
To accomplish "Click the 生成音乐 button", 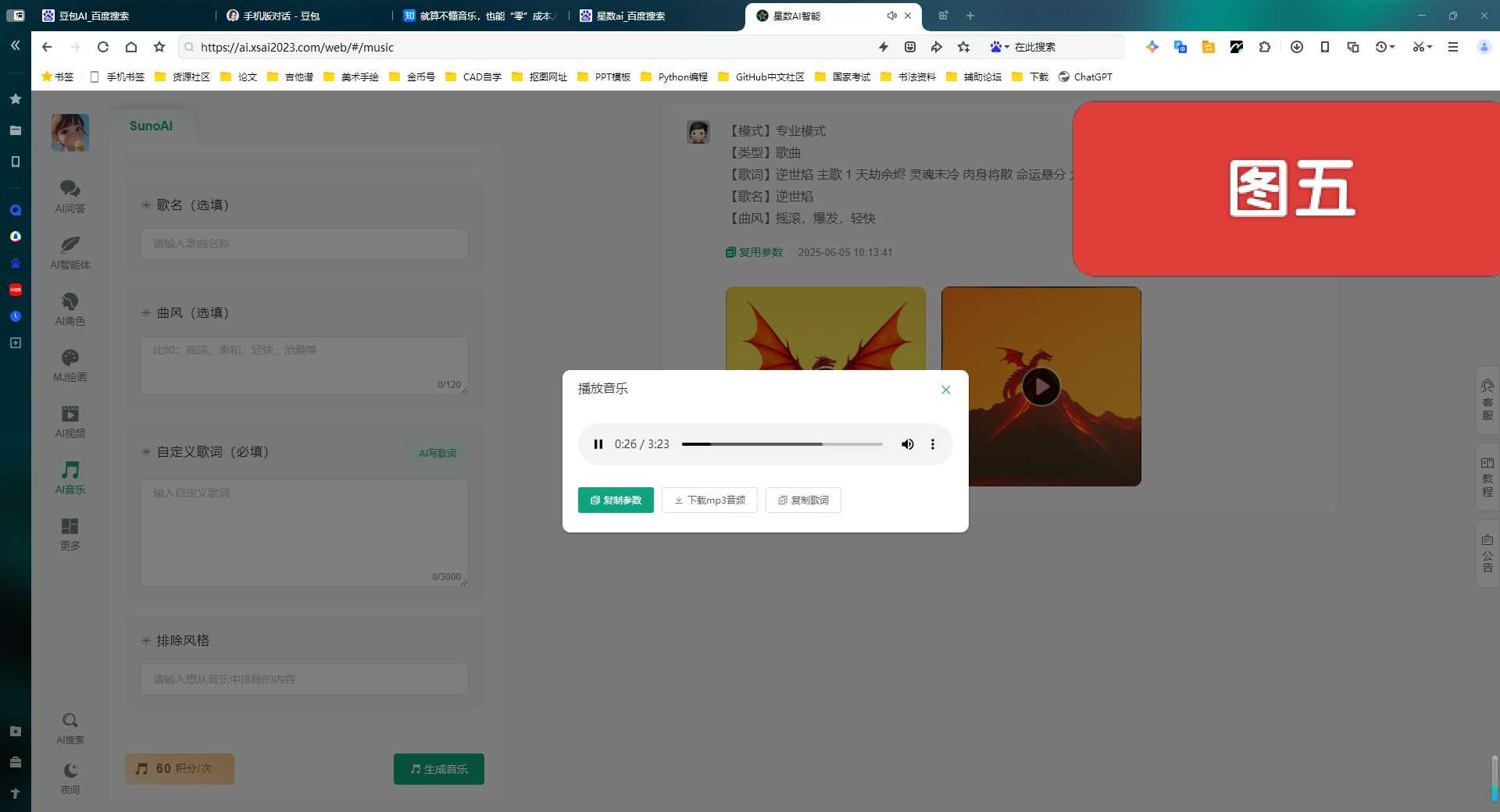I will click(439, 769).
